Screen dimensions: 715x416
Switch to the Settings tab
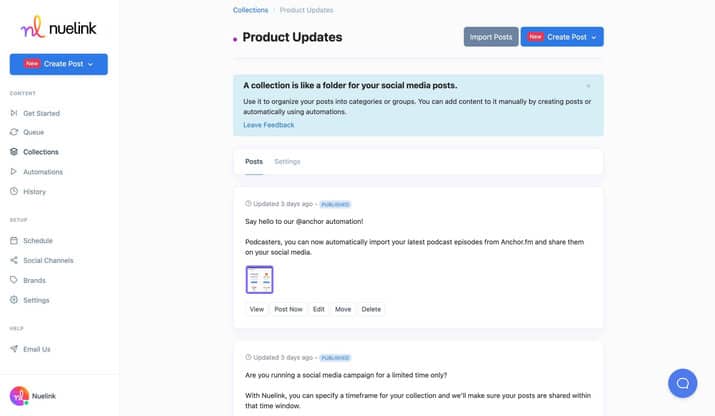coord(287,161)
